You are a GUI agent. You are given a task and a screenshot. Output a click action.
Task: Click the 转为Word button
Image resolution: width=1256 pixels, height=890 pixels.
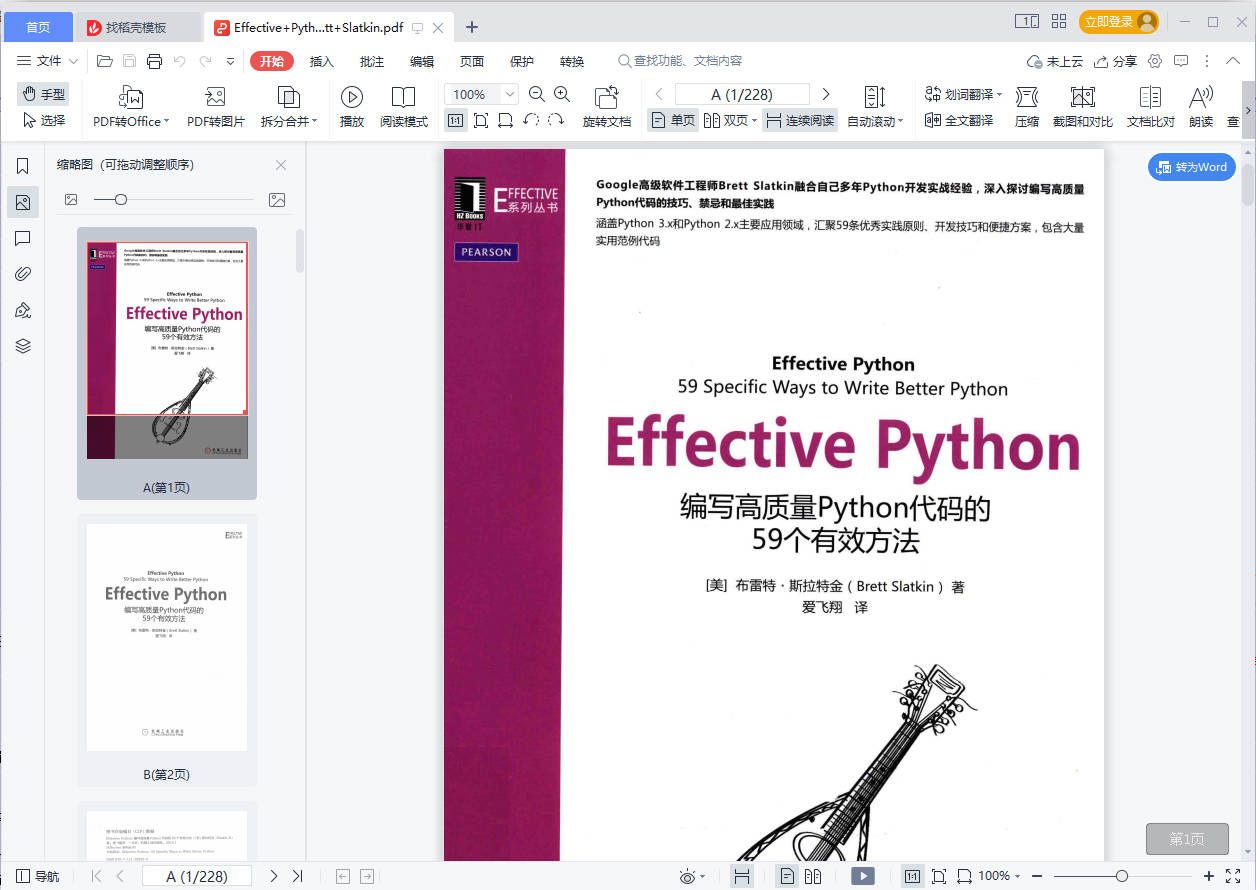coord(1191,167)
